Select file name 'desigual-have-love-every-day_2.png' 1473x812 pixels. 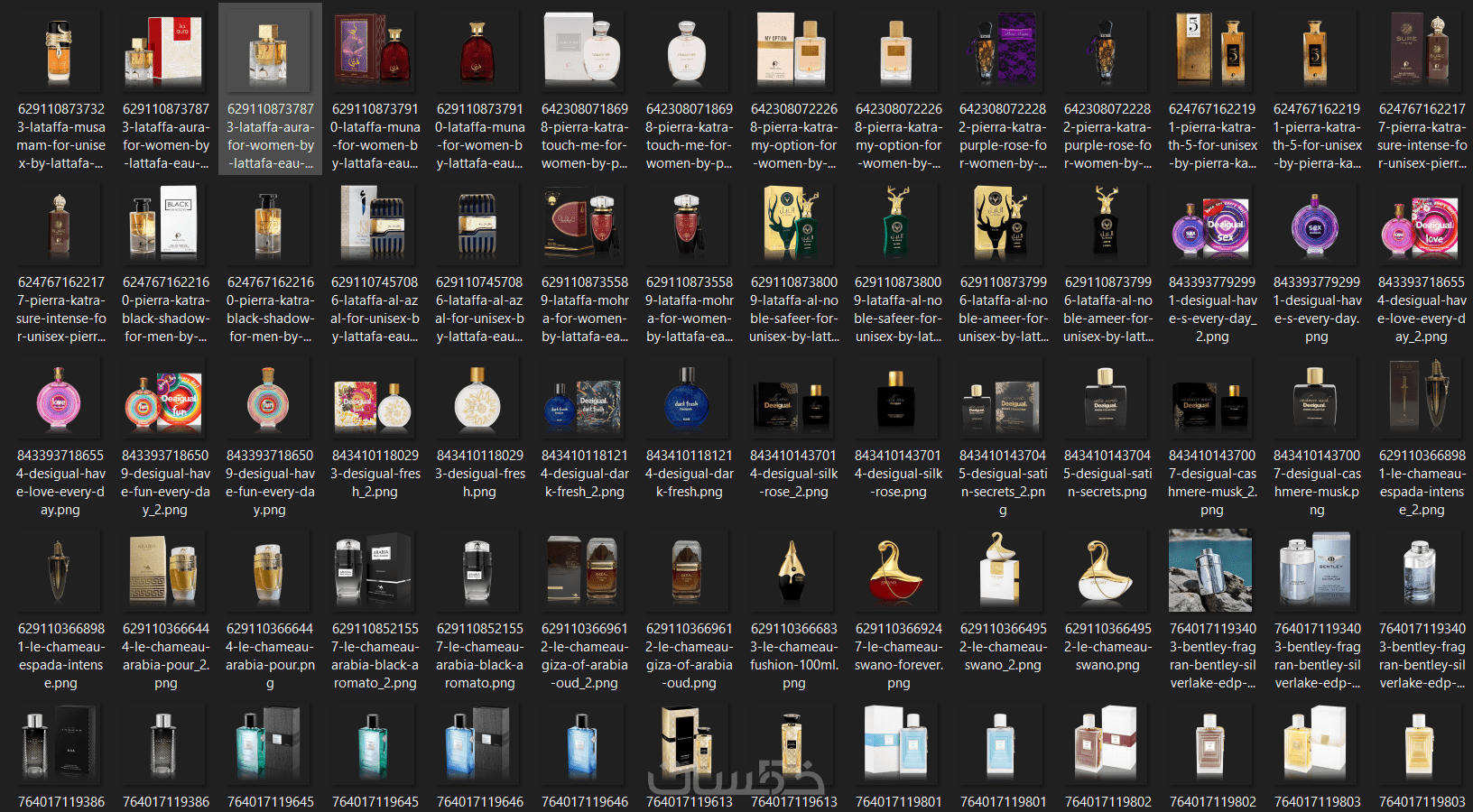tap(1422, 309)
